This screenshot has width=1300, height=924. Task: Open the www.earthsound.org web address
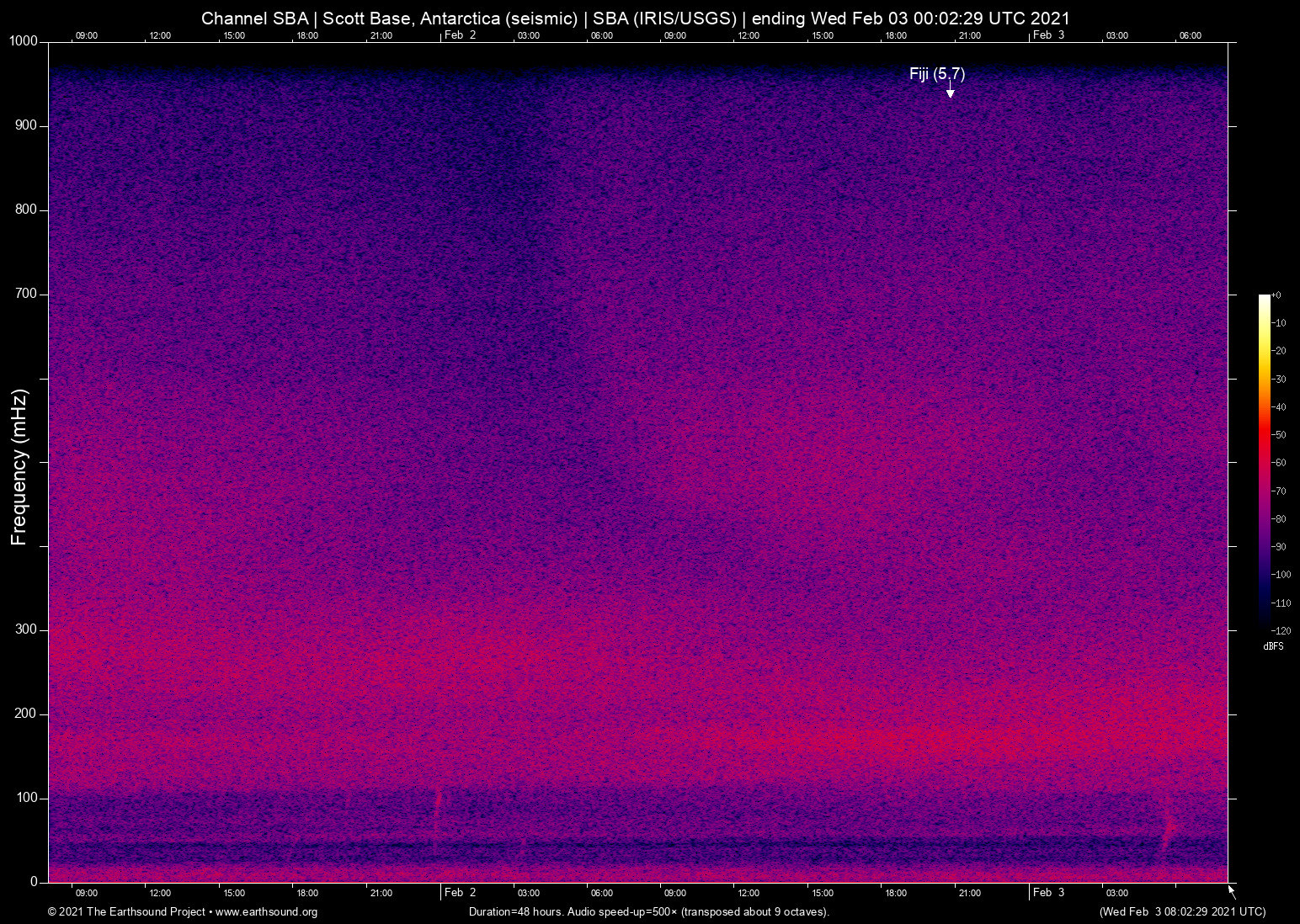tap(267, 912)
